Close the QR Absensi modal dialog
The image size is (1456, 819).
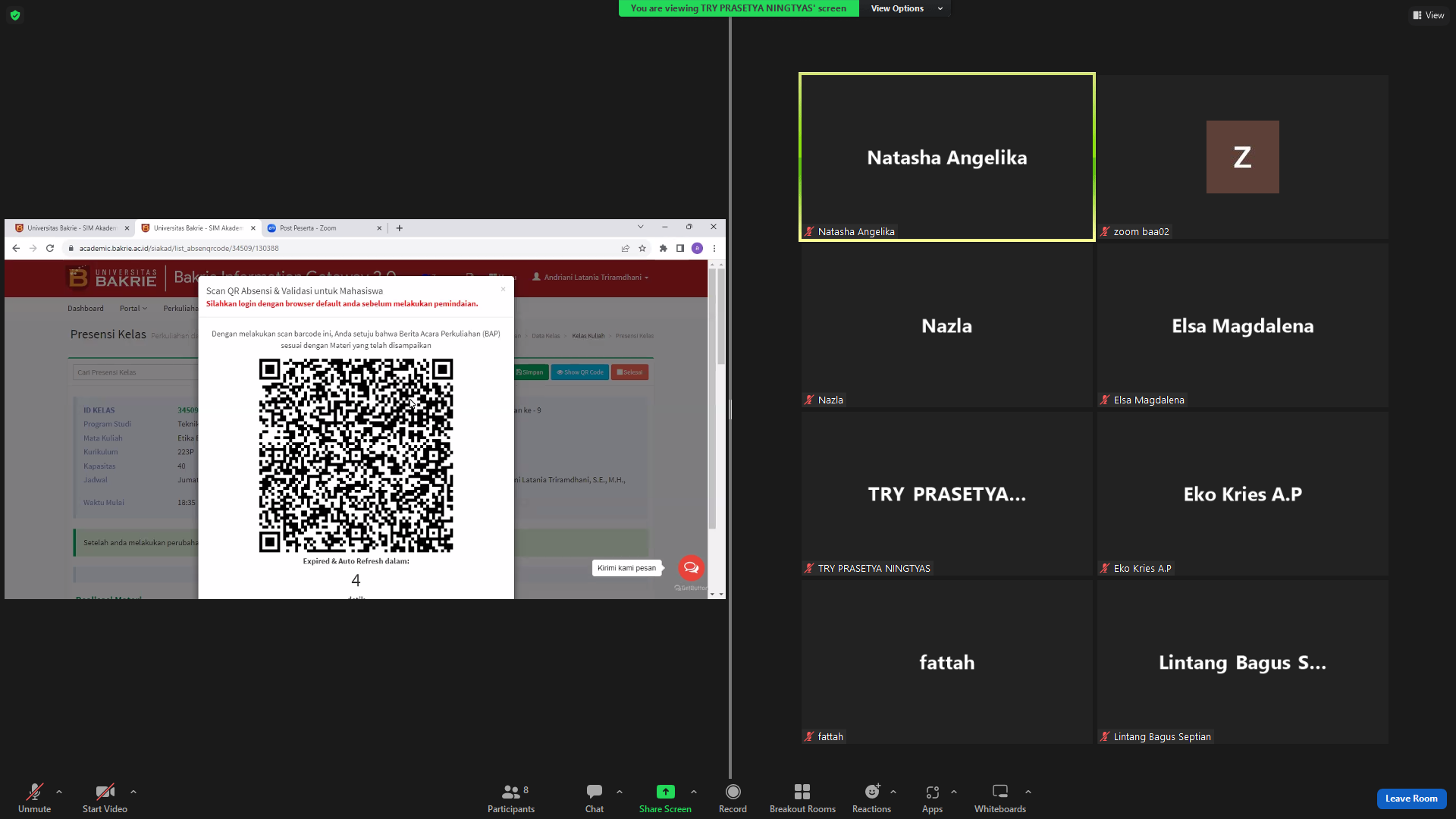click(503, 289)
